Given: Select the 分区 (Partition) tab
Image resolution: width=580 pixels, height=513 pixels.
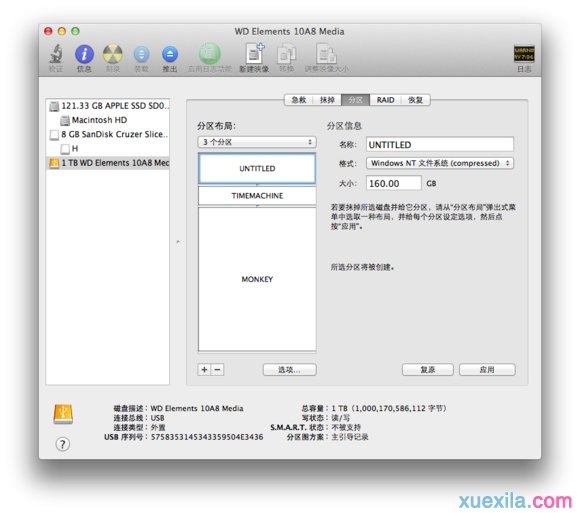Looking at the screenshot, I should click(355, 100).
